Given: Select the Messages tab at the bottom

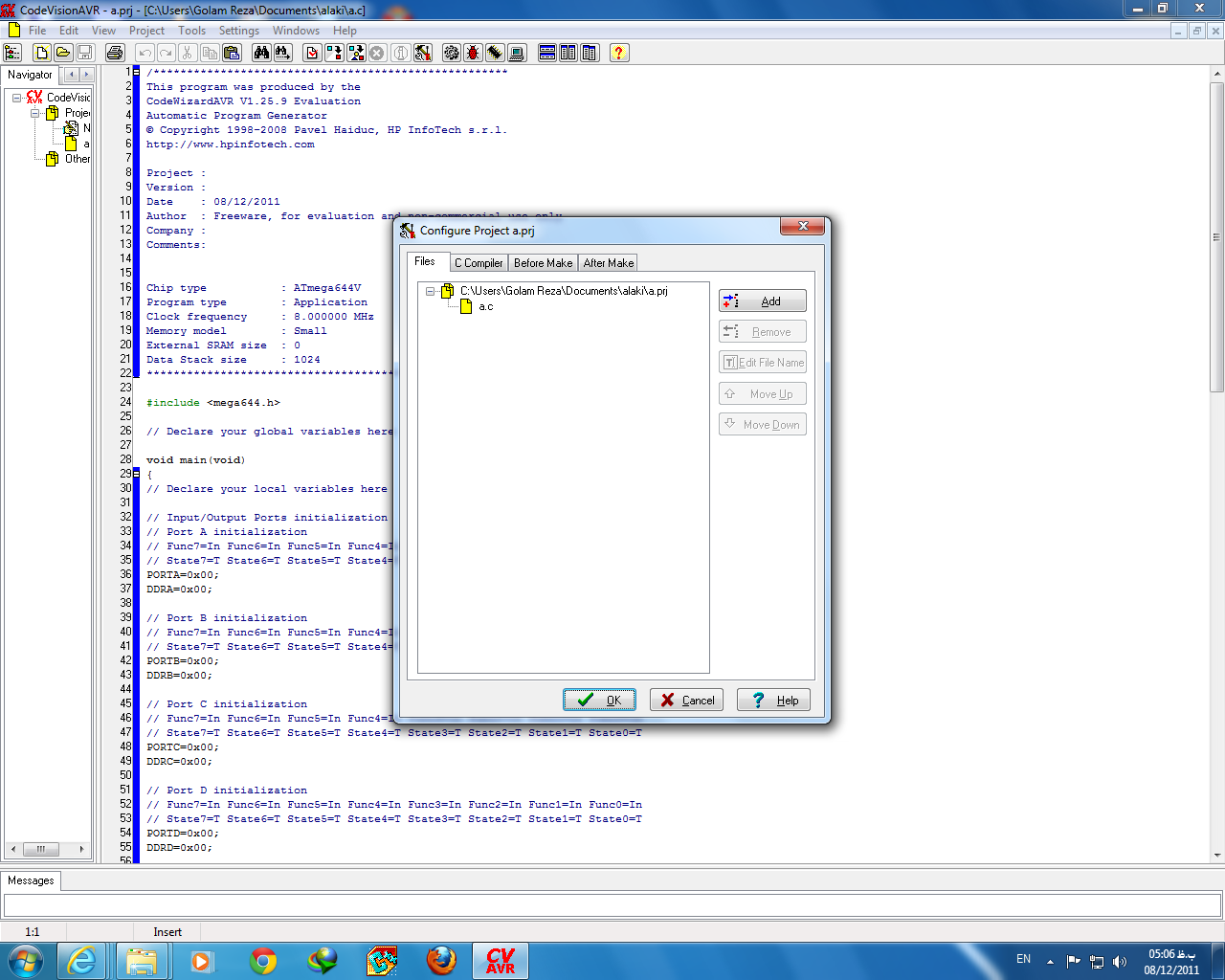Looking at the screenshot, I should click(31, 880).
